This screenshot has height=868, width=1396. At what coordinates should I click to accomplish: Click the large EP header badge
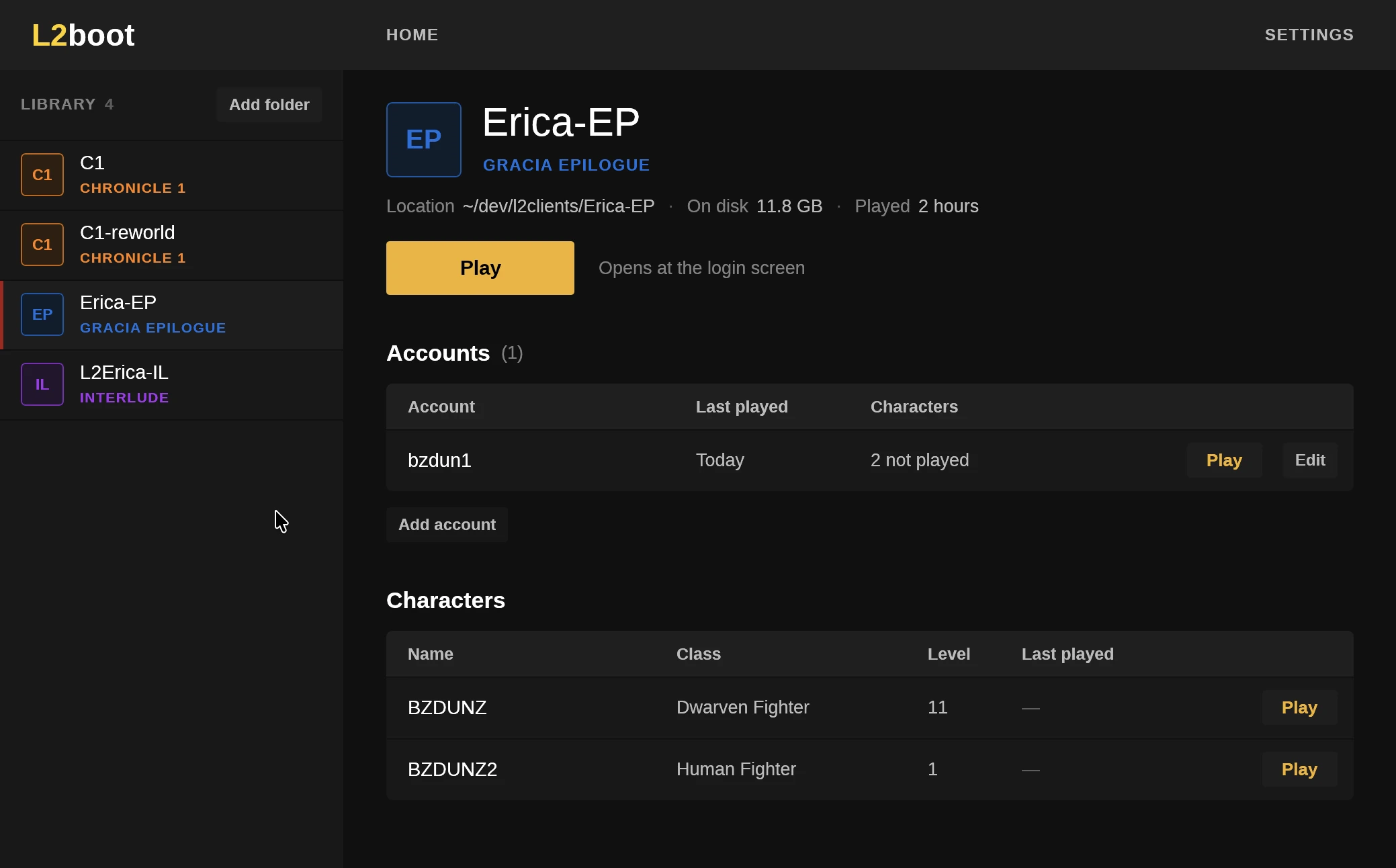coord(424,140)
